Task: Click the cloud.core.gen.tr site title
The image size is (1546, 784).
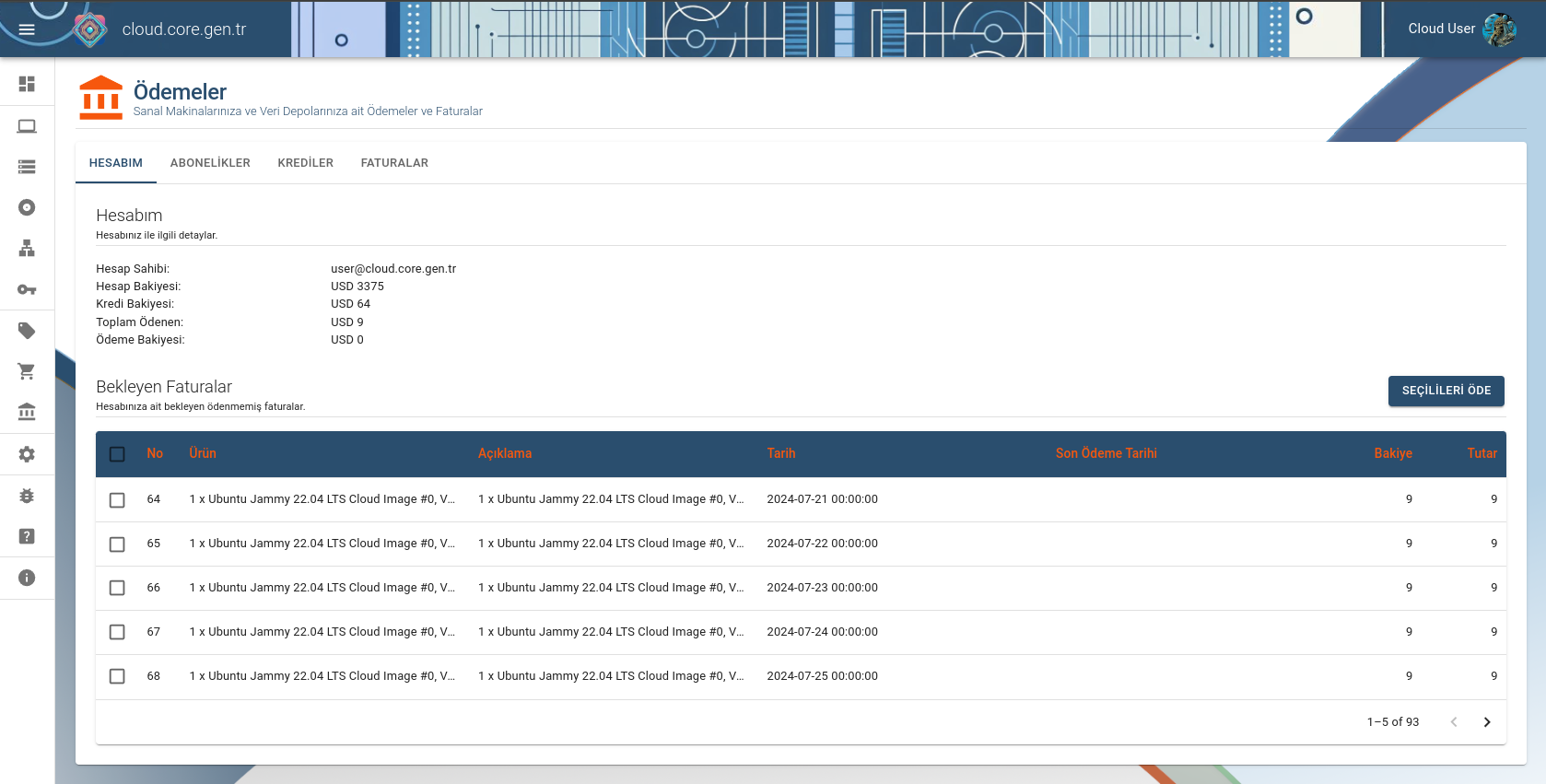Action: pos(184,29)
